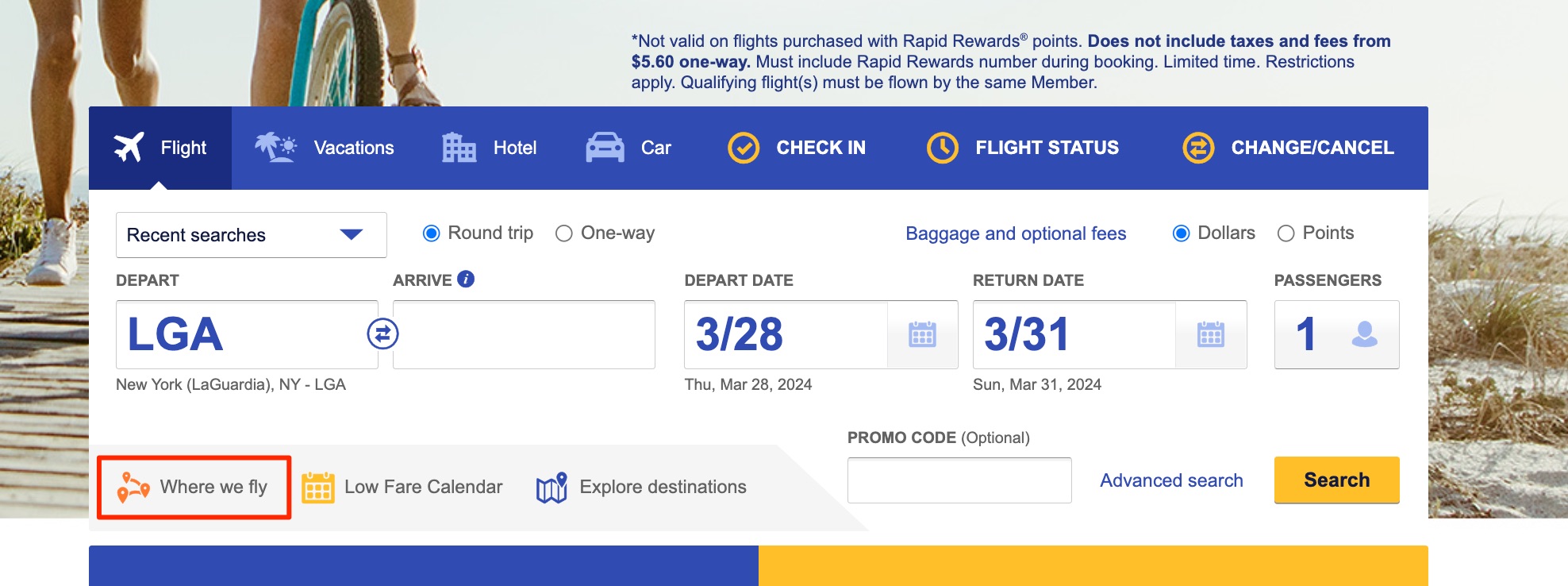The image size is (1568, 586).
Task: Click the Arrive field info icon
Action: (x=465, y=280)
